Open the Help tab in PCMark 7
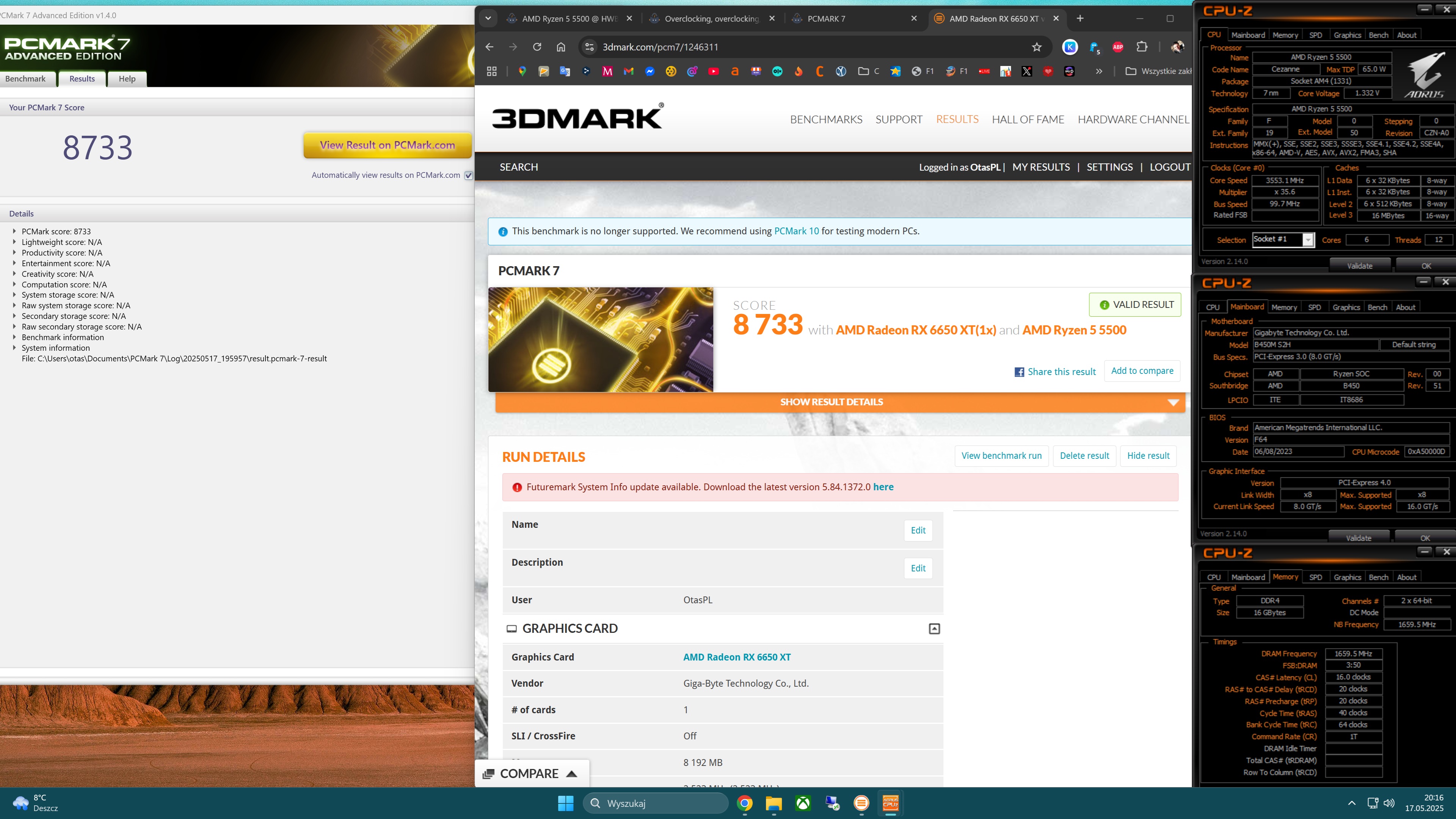1456x819 pixels. [127, 78]
